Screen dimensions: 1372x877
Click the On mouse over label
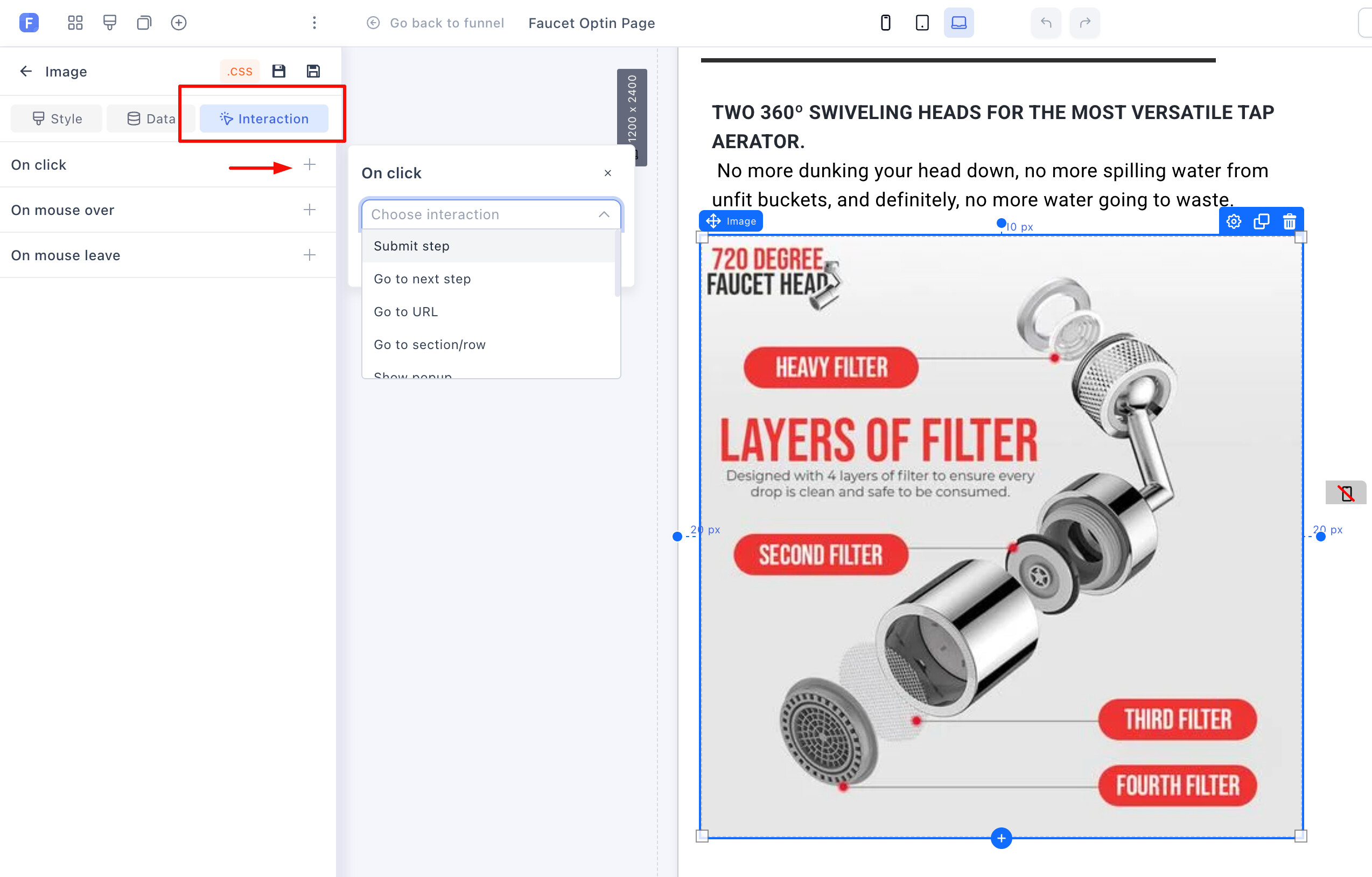tap(62, 210)
